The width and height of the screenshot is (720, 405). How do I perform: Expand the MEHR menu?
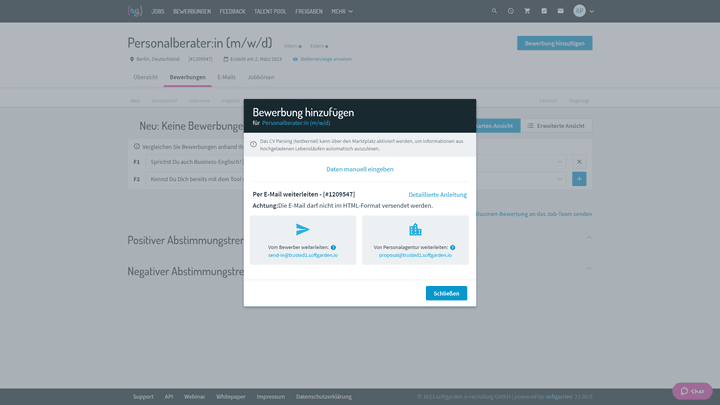[342, 11]
